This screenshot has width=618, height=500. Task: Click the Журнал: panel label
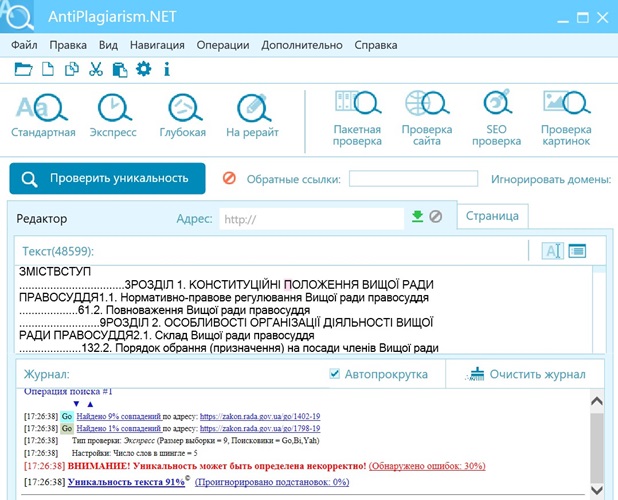(47, 374)
